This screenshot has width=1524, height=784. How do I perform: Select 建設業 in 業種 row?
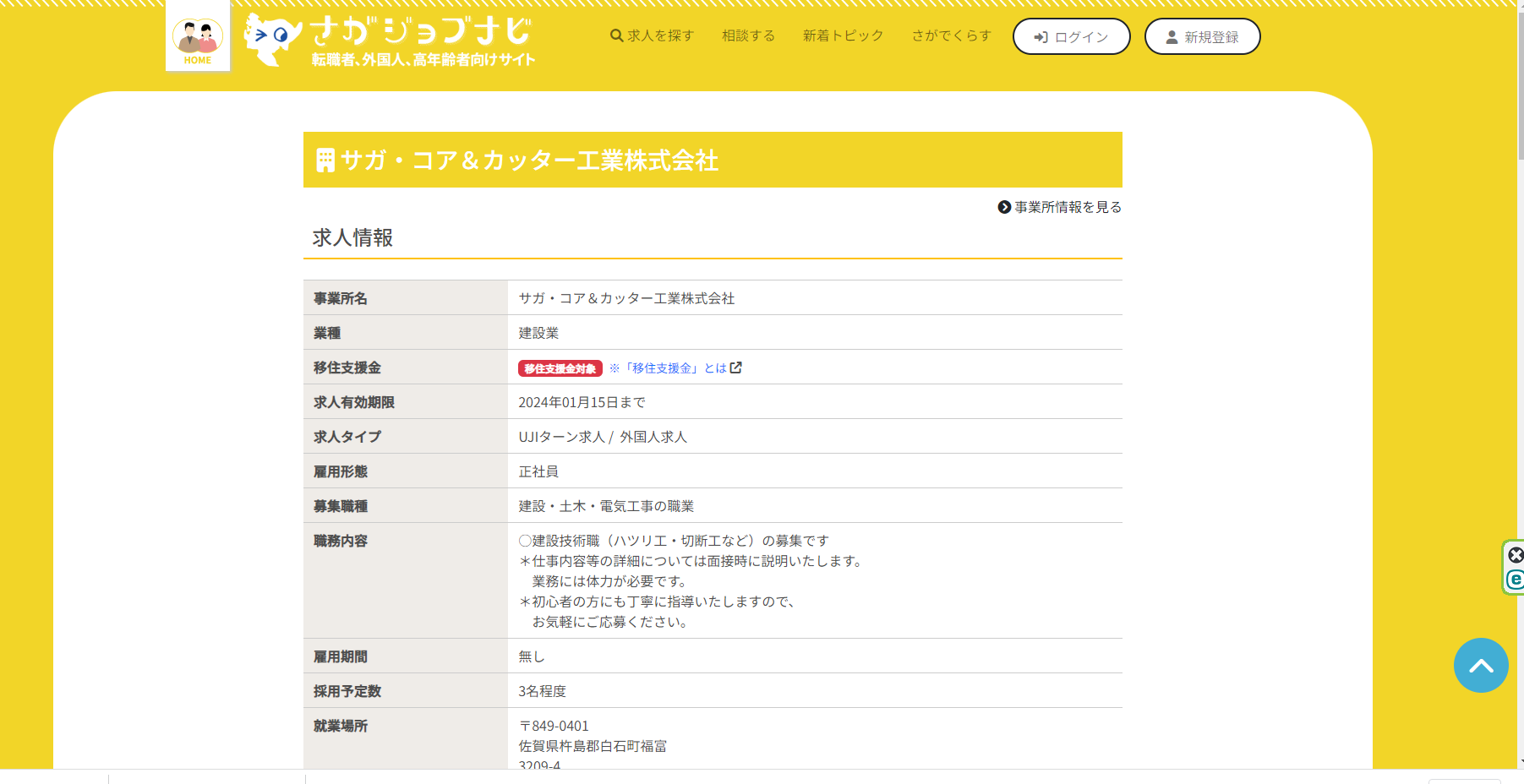[x=538, y=333]
